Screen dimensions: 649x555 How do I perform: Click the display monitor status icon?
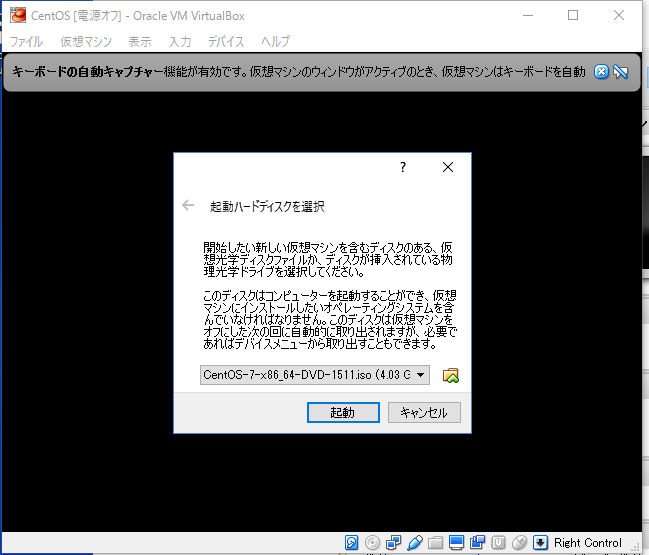457,542
